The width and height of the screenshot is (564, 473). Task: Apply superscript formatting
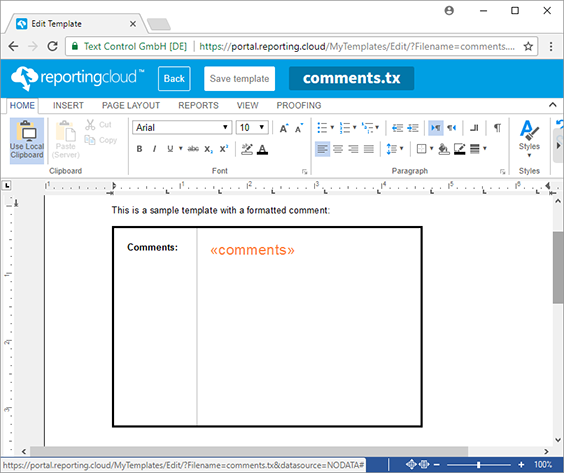tap(224, 149)
